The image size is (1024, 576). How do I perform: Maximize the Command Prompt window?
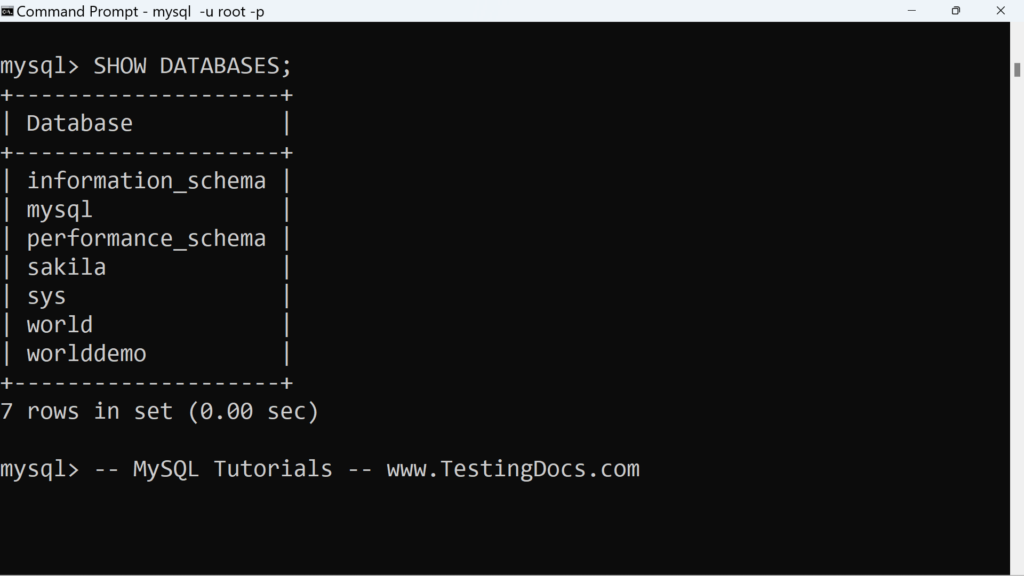point(956,11)
